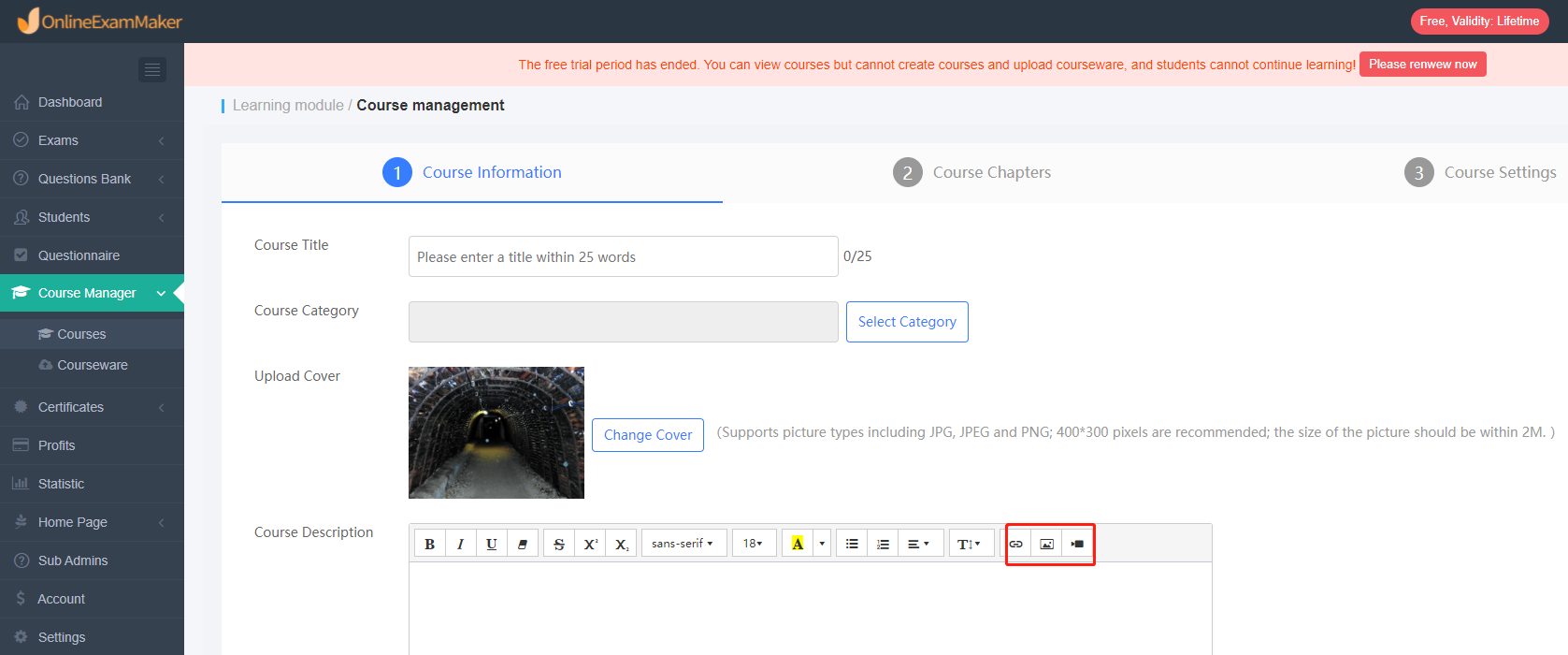Open Account from sidebar
Screen dimensions: 1568x655
(x=92, y=599)
